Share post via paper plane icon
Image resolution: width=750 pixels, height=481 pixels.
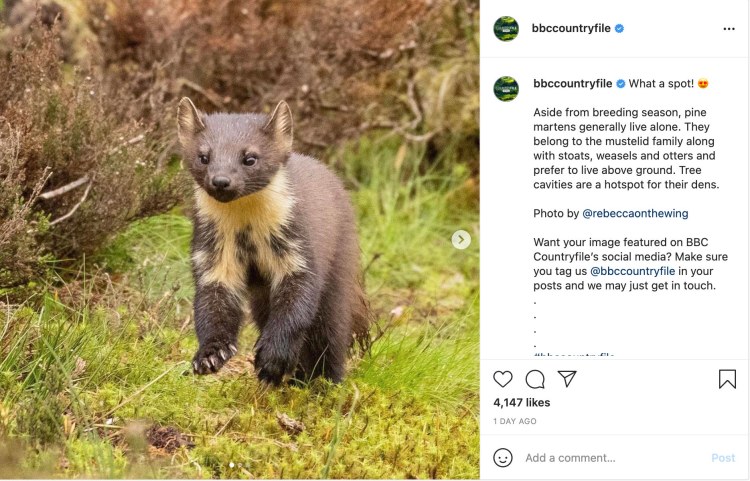tap(567, 379)
